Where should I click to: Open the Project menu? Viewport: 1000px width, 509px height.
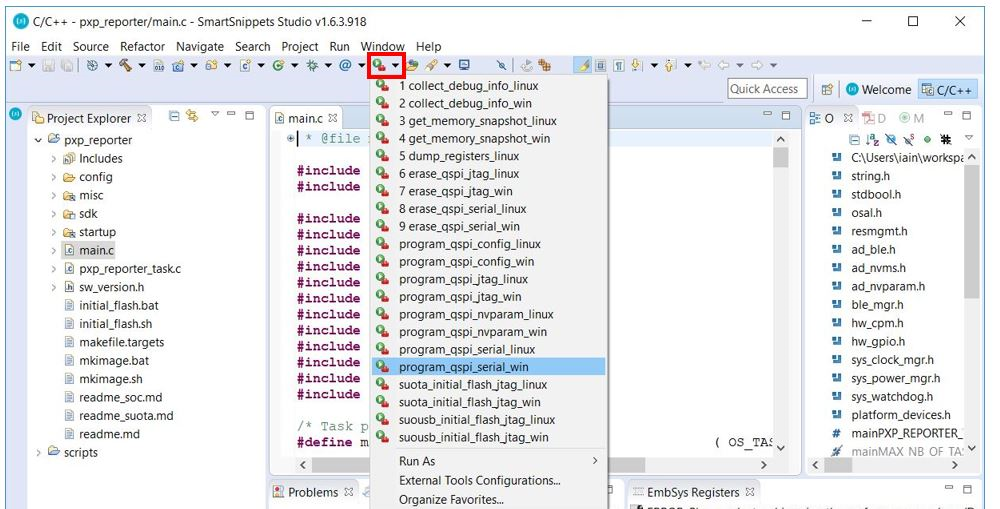300,47
